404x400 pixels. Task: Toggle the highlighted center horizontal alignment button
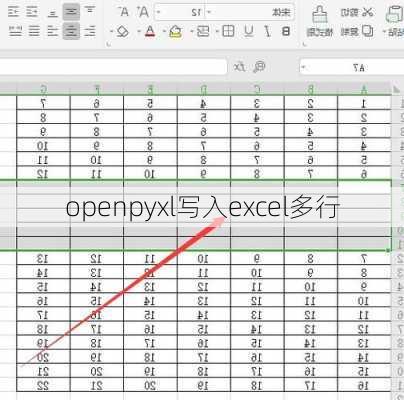tap(71, 31)
